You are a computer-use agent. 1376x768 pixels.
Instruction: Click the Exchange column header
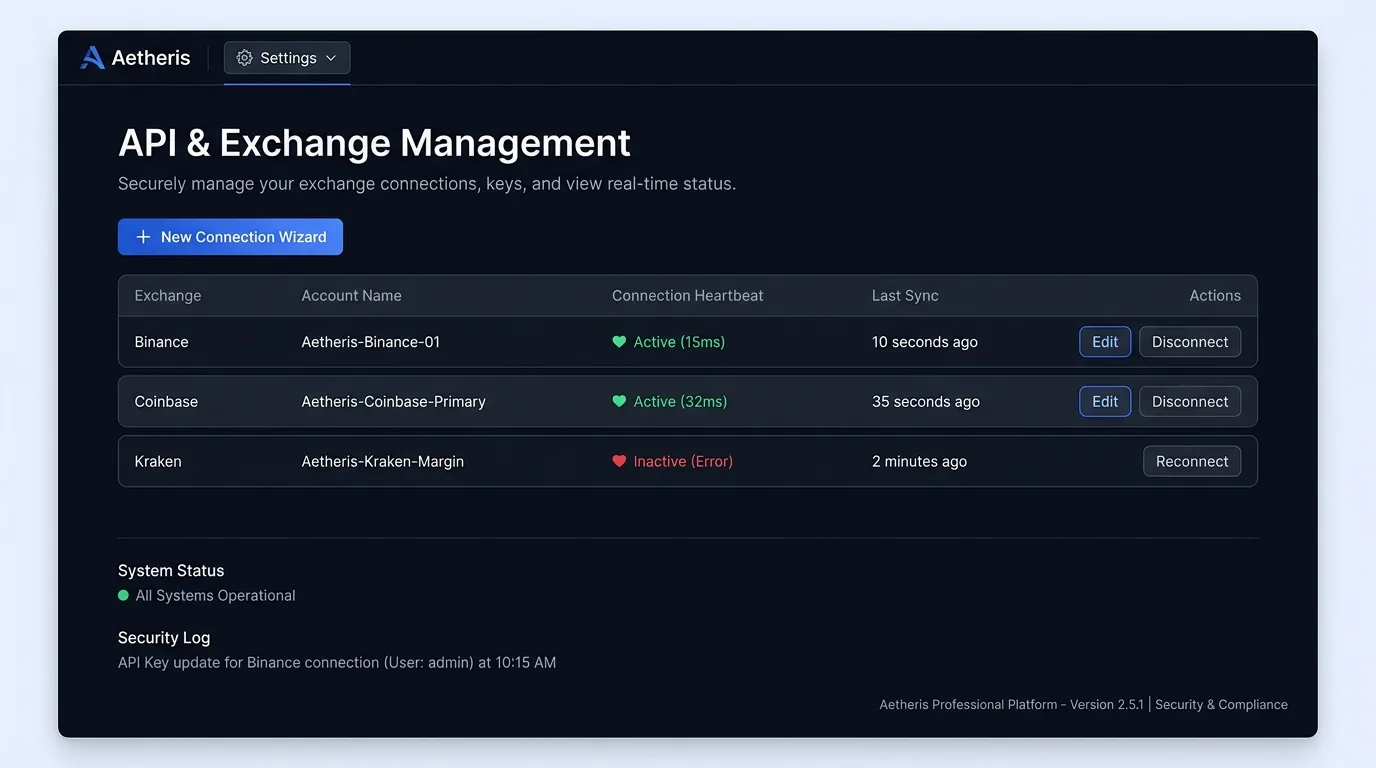point(168,296)
